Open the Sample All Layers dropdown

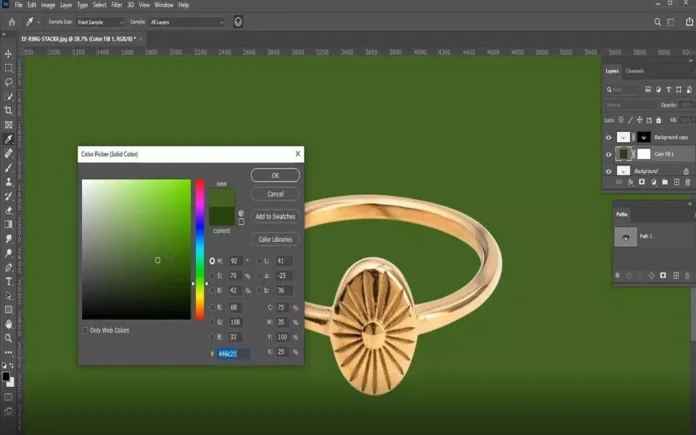pos(187,21)
